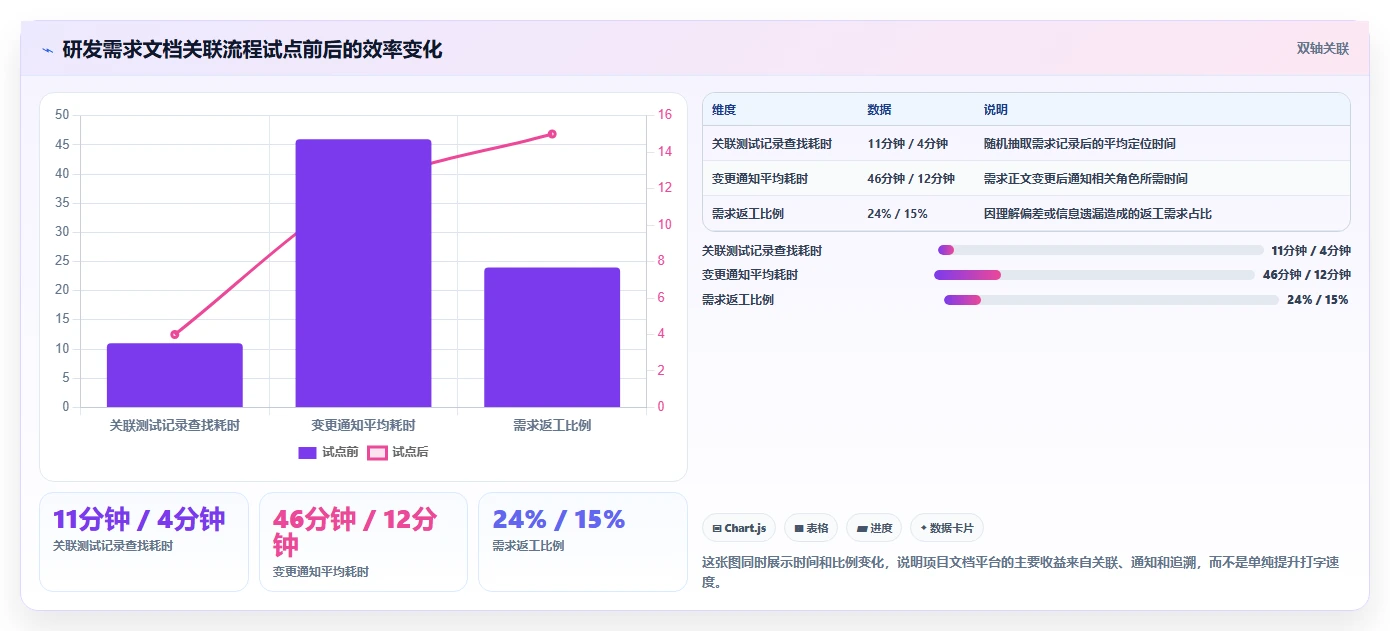Click the line point above the first bar
Image resolution: width=1390 pixels, height=631 pixels.
[x=175, y=334]
